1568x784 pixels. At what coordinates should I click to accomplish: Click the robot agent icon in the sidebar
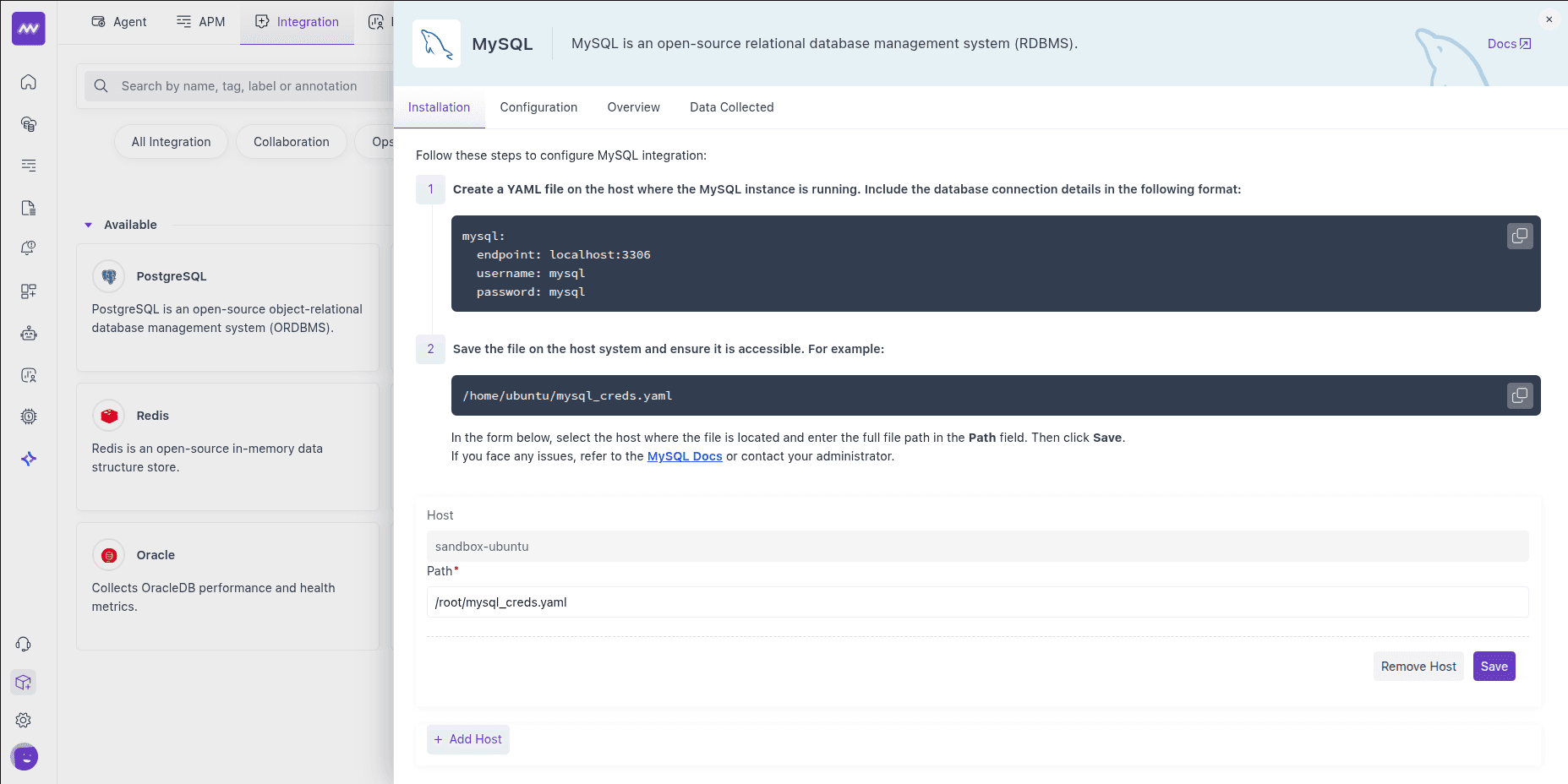pos(28,333)
